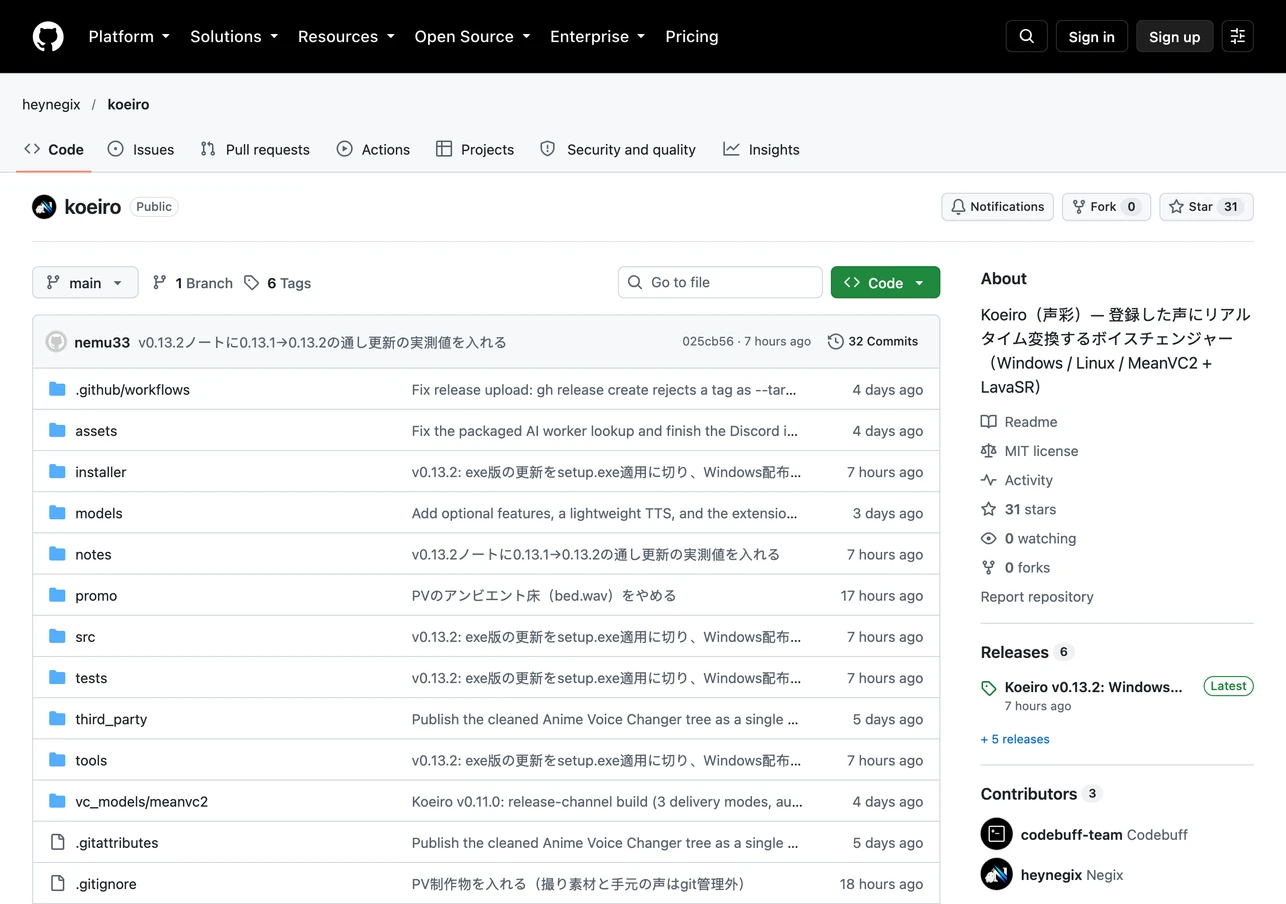This screenshot has height=904, width=1286.
Task: Click the file icon beside .gitattributes
Action: click(x=57, y=843)
